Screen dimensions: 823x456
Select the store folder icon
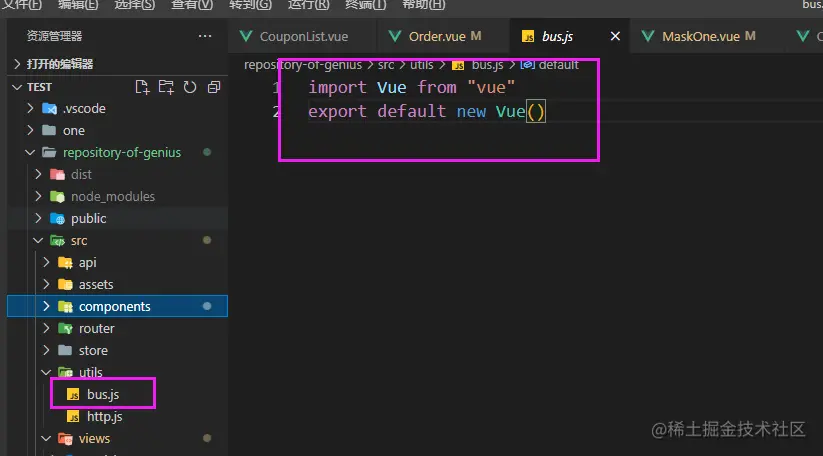coord(65,350)
